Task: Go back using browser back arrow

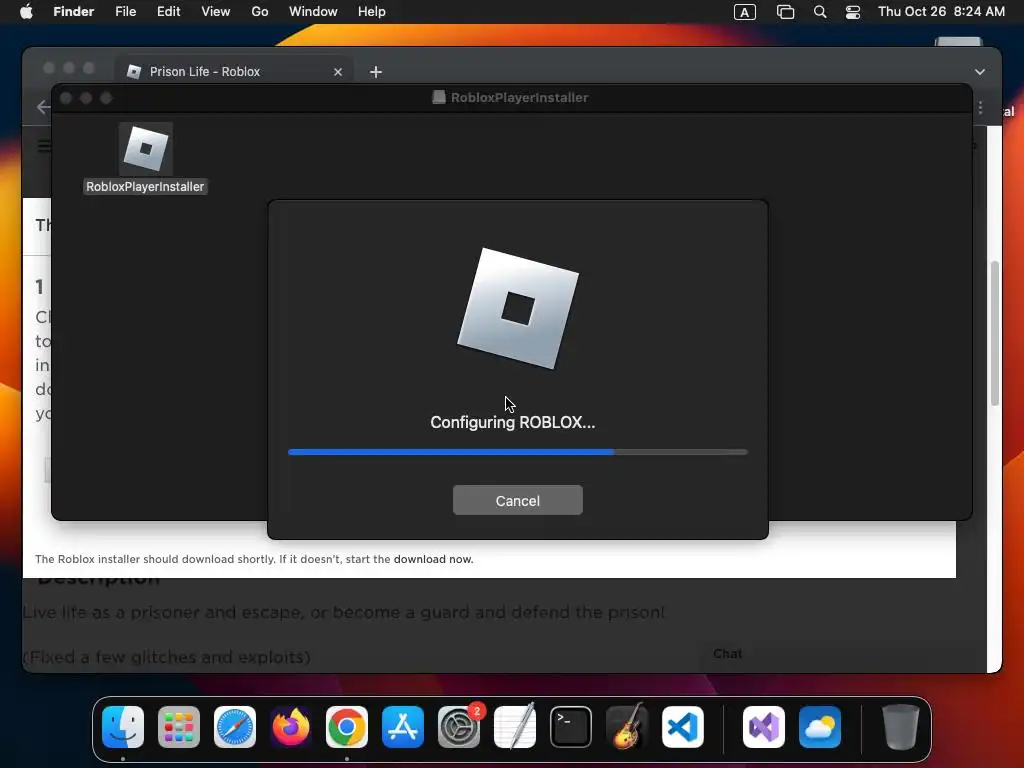Action: click(43, 107)
